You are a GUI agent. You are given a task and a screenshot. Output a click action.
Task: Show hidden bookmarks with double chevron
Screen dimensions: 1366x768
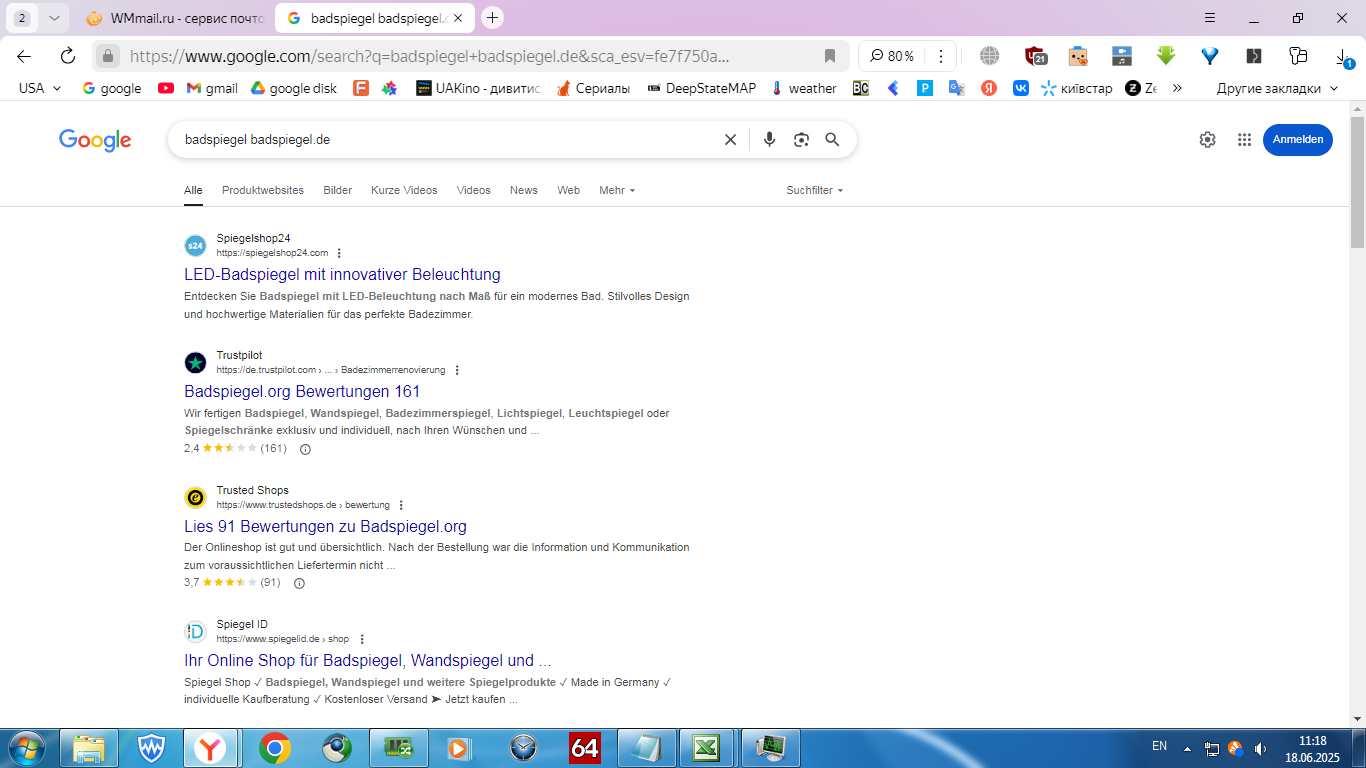coord(1177,88)
